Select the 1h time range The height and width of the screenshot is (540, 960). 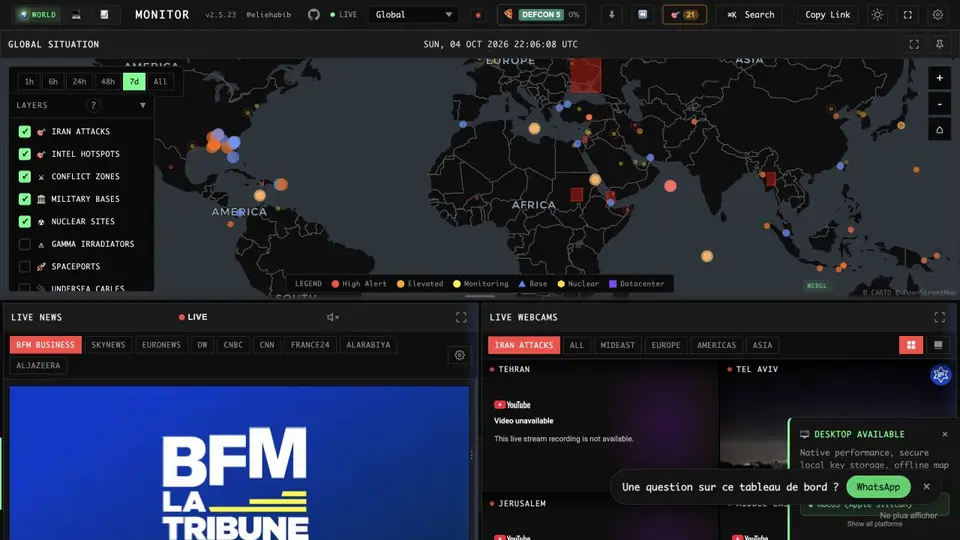point(29,81)
